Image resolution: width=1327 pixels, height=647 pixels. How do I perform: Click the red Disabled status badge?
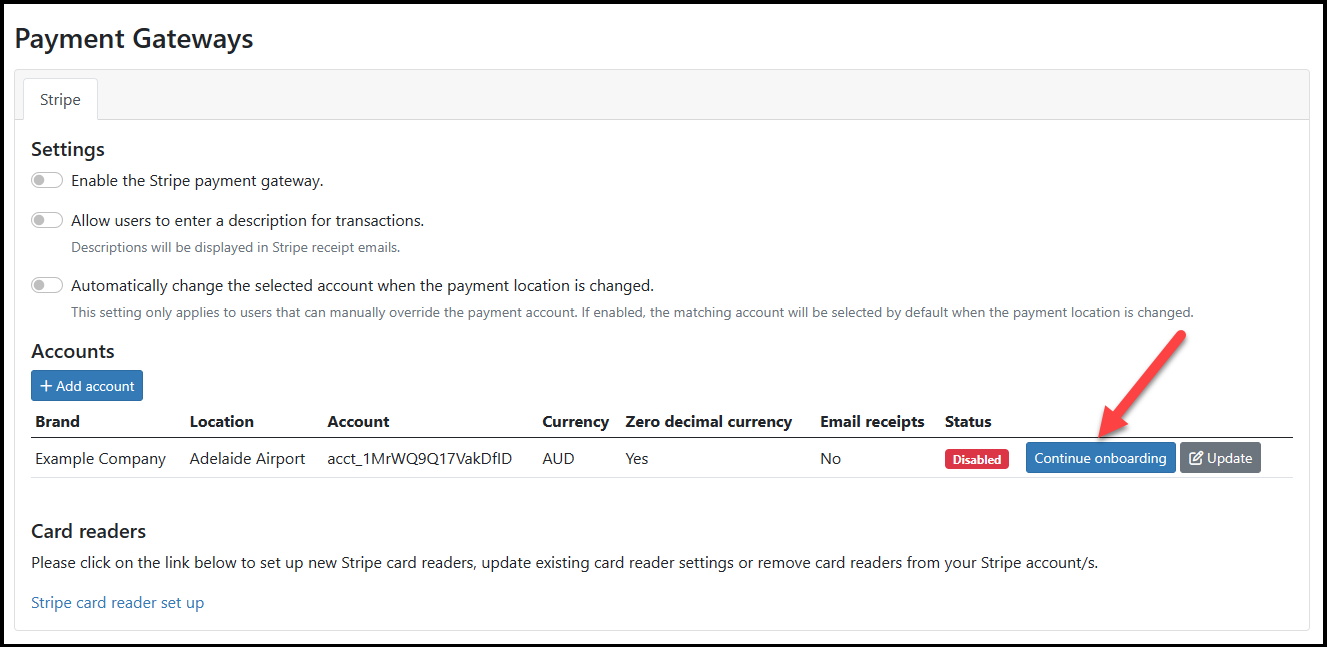977,459
